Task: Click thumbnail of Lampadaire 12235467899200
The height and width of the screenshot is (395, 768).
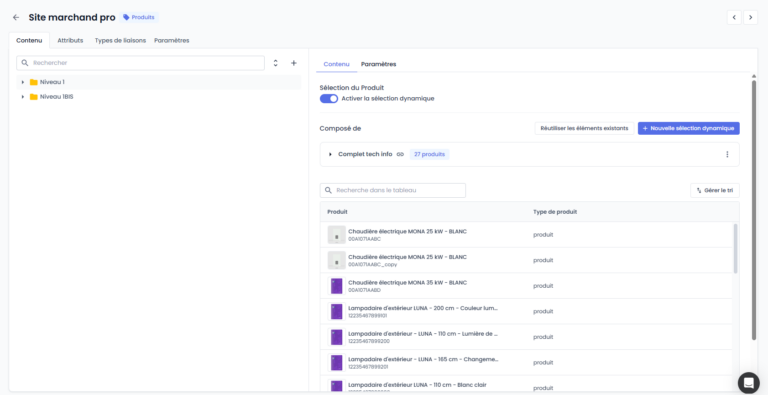Action: point(336,337)
